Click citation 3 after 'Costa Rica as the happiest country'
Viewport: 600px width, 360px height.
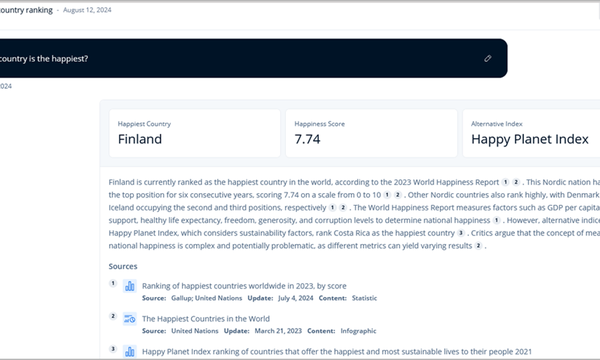point(461,233)
